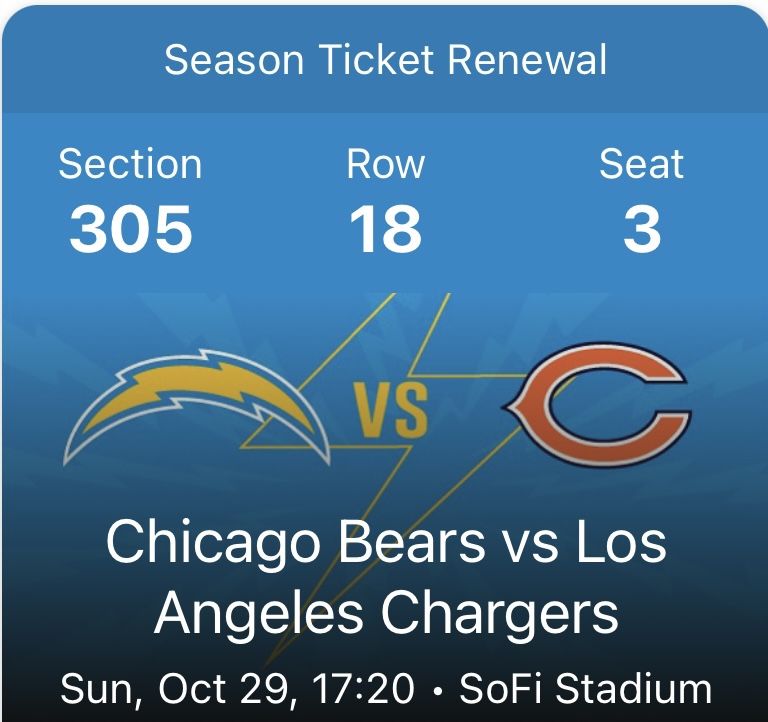Viewport: 768px width, 722px height.
Task: Open the SoFi Stadium venue text
Action: coord(585,690)
